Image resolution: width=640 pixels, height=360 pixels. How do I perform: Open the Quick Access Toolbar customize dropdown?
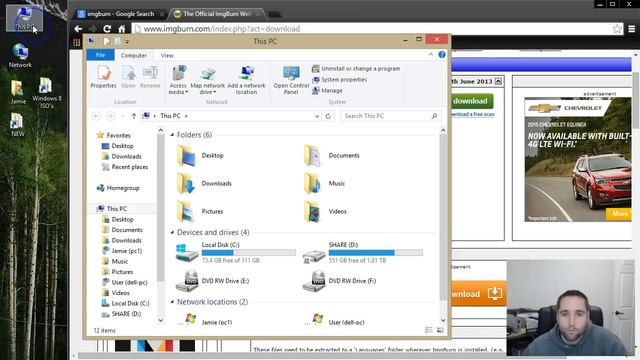(x=127, y=42)
